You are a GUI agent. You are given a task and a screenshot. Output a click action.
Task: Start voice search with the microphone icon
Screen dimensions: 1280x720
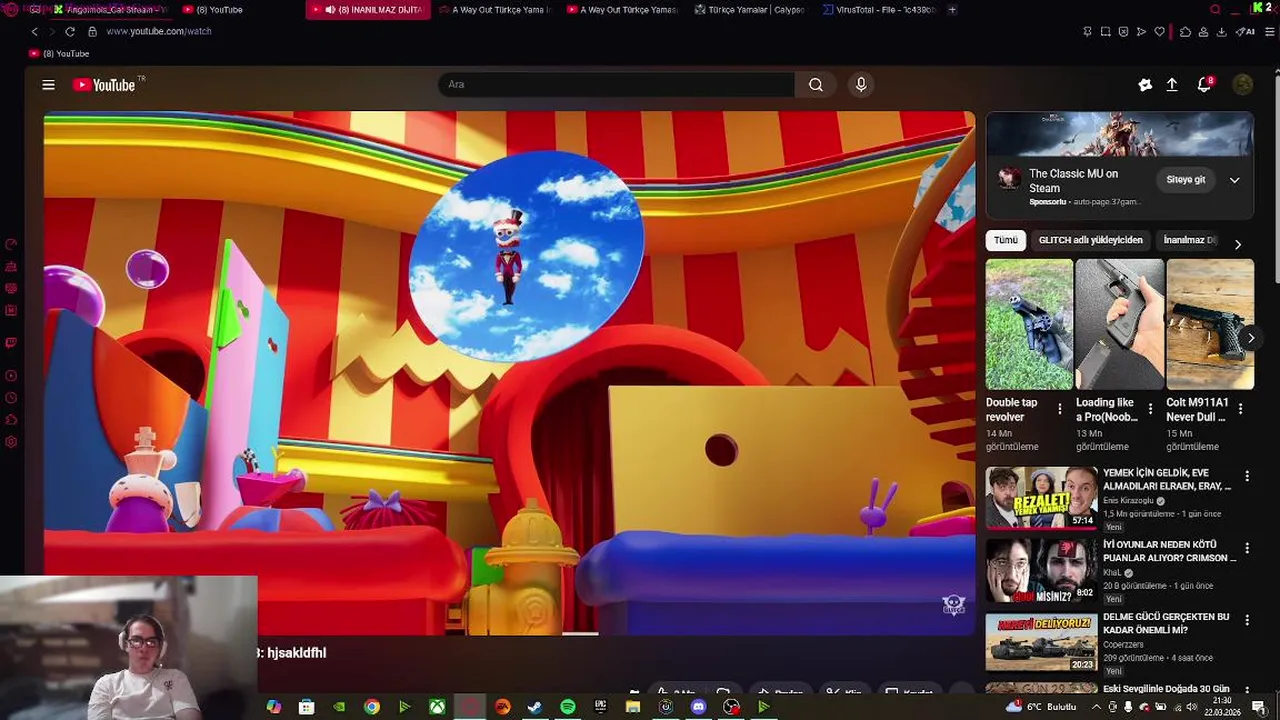pyautogui.click(x=861, y=85)
